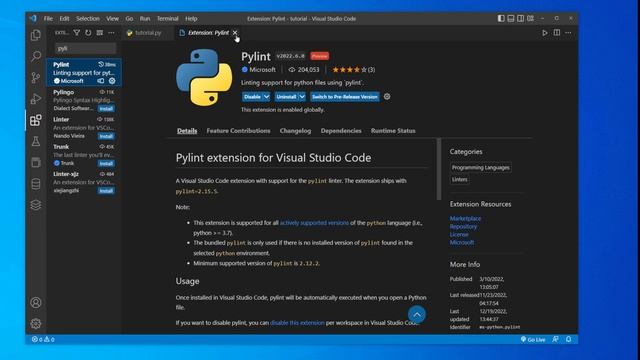The image size is (640, 360).
Task: Open the Search view in activity bar
Action: (36, 56)
